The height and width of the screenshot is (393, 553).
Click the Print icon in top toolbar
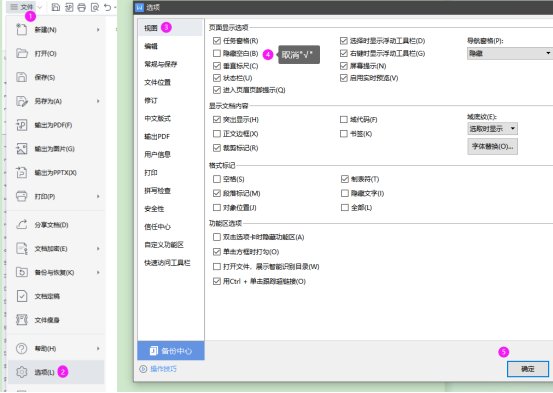(82, 7)
